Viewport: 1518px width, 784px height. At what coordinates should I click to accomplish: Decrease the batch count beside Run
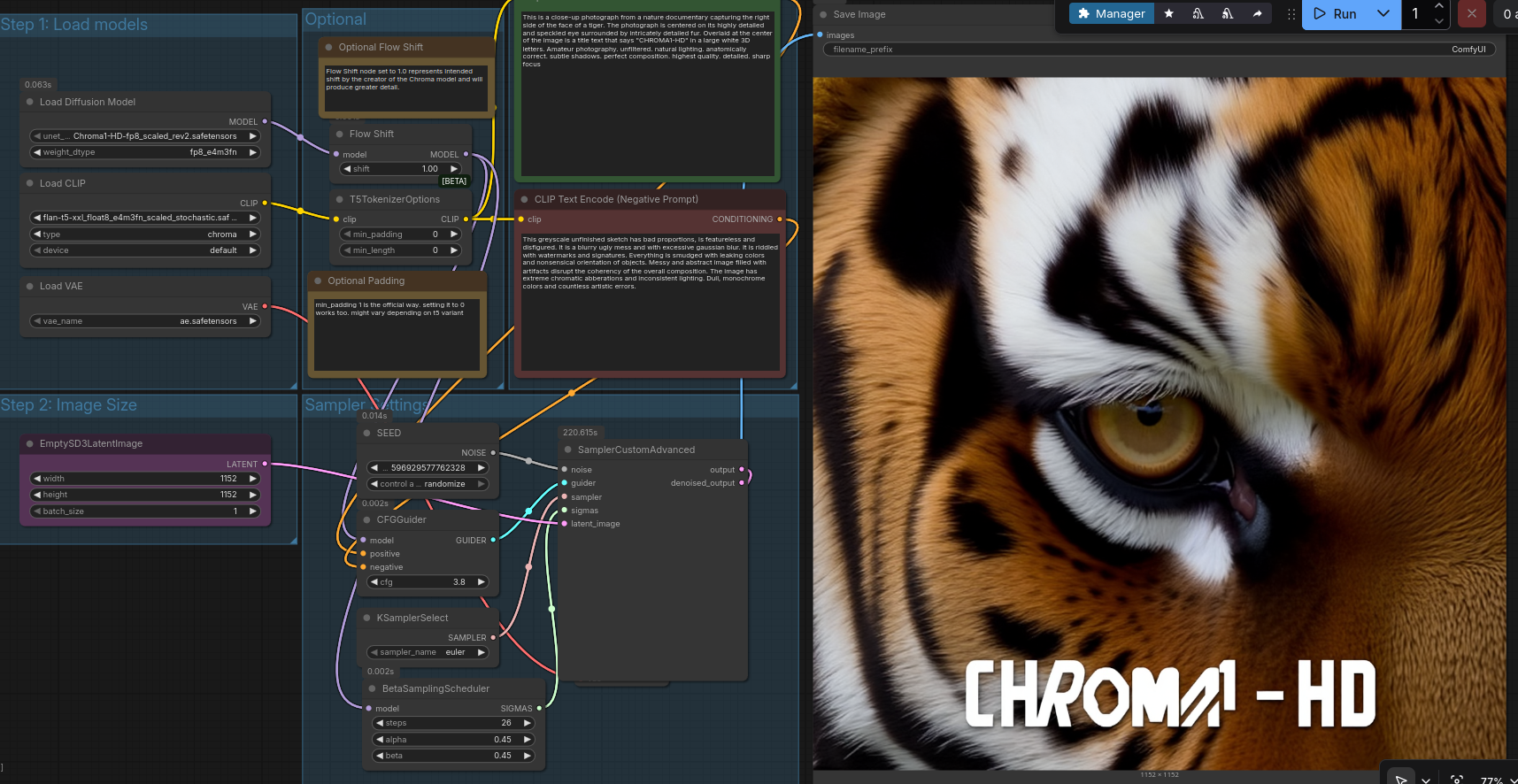pyautogui.click(x=1439, y=20)
